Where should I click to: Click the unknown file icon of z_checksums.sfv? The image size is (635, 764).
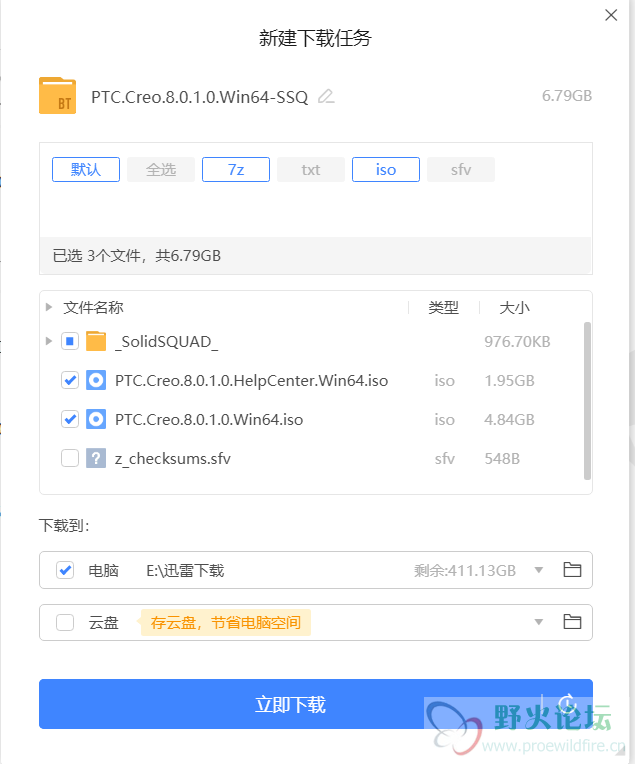point(96,458)
